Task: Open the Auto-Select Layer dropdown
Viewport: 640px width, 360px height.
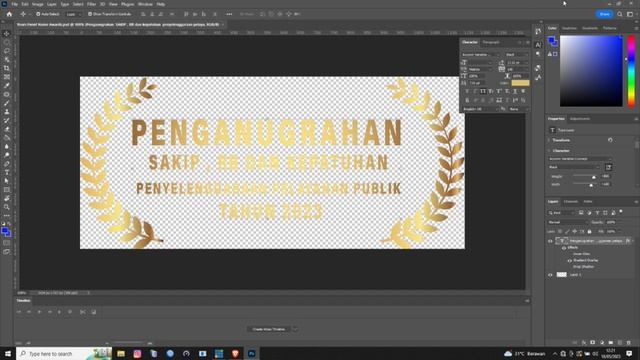Action: pyautogui.click(x=74, y=14)
